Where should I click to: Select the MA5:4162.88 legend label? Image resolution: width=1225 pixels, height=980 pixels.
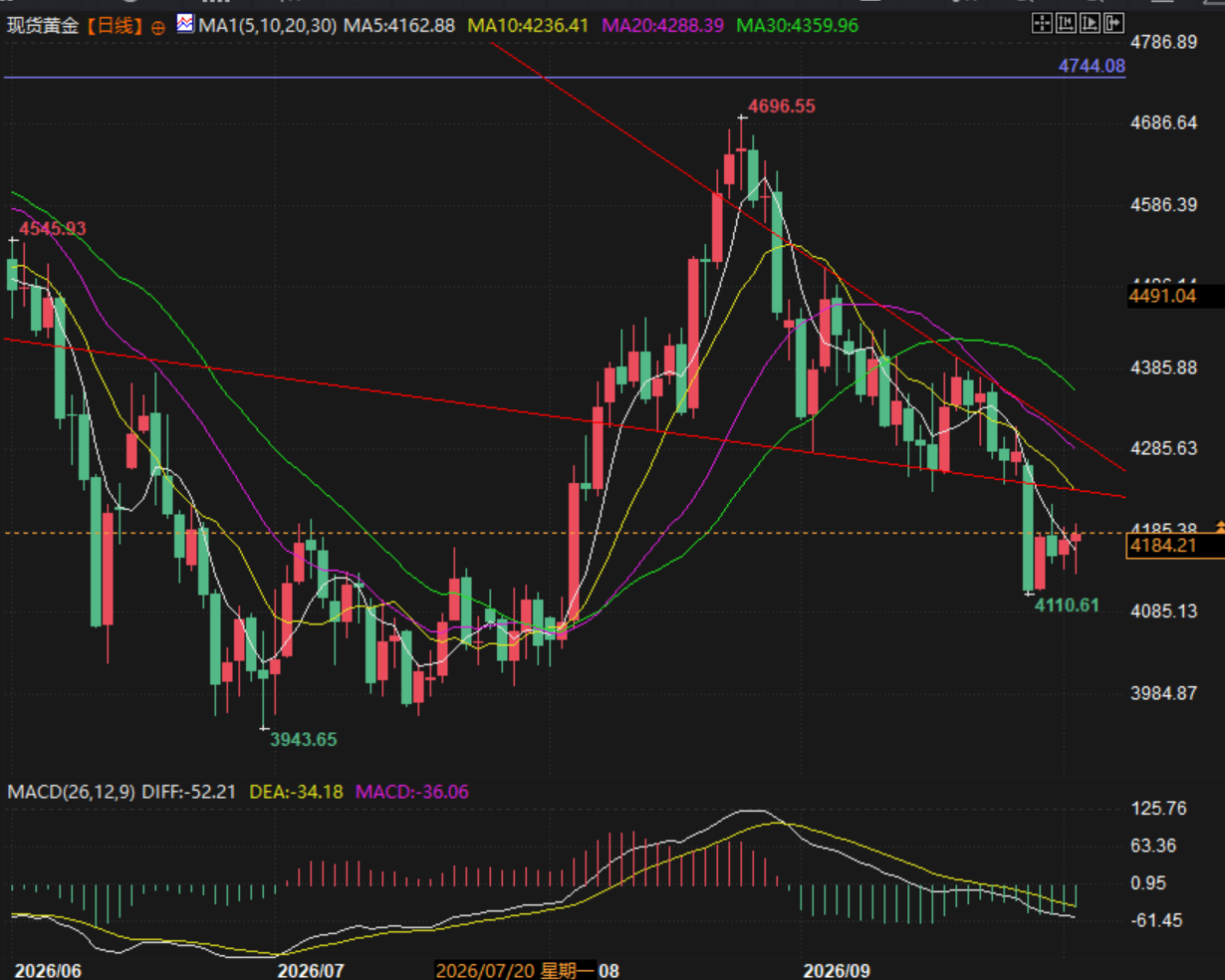click(399, 25)
